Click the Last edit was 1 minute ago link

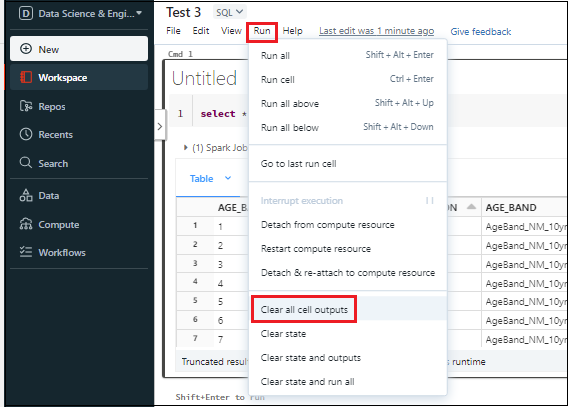pos(376,31)
